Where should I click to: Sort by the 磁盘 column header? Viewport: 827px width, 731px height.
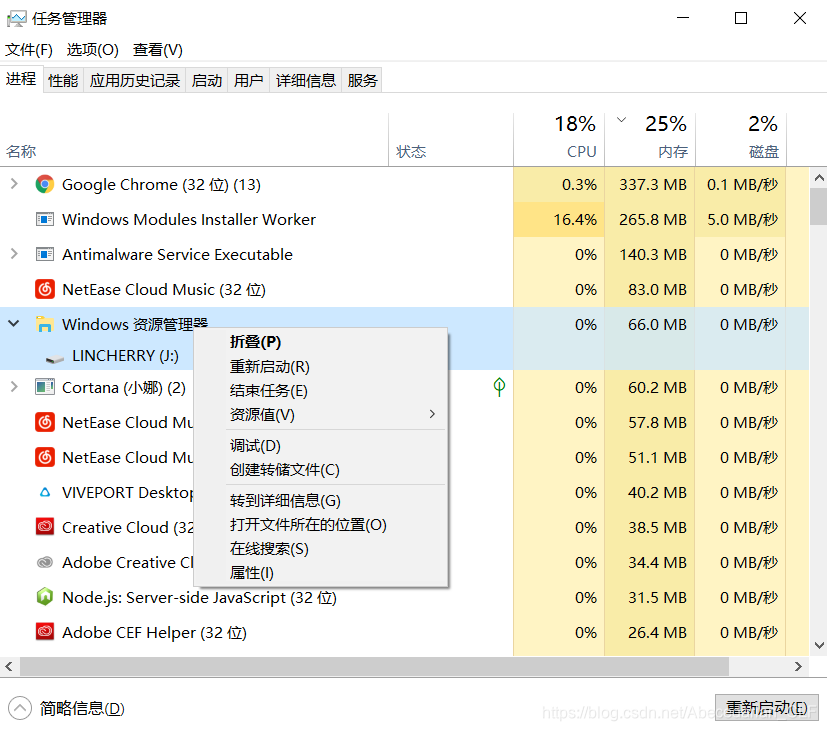pyautogui.click(x=741, y=140)
